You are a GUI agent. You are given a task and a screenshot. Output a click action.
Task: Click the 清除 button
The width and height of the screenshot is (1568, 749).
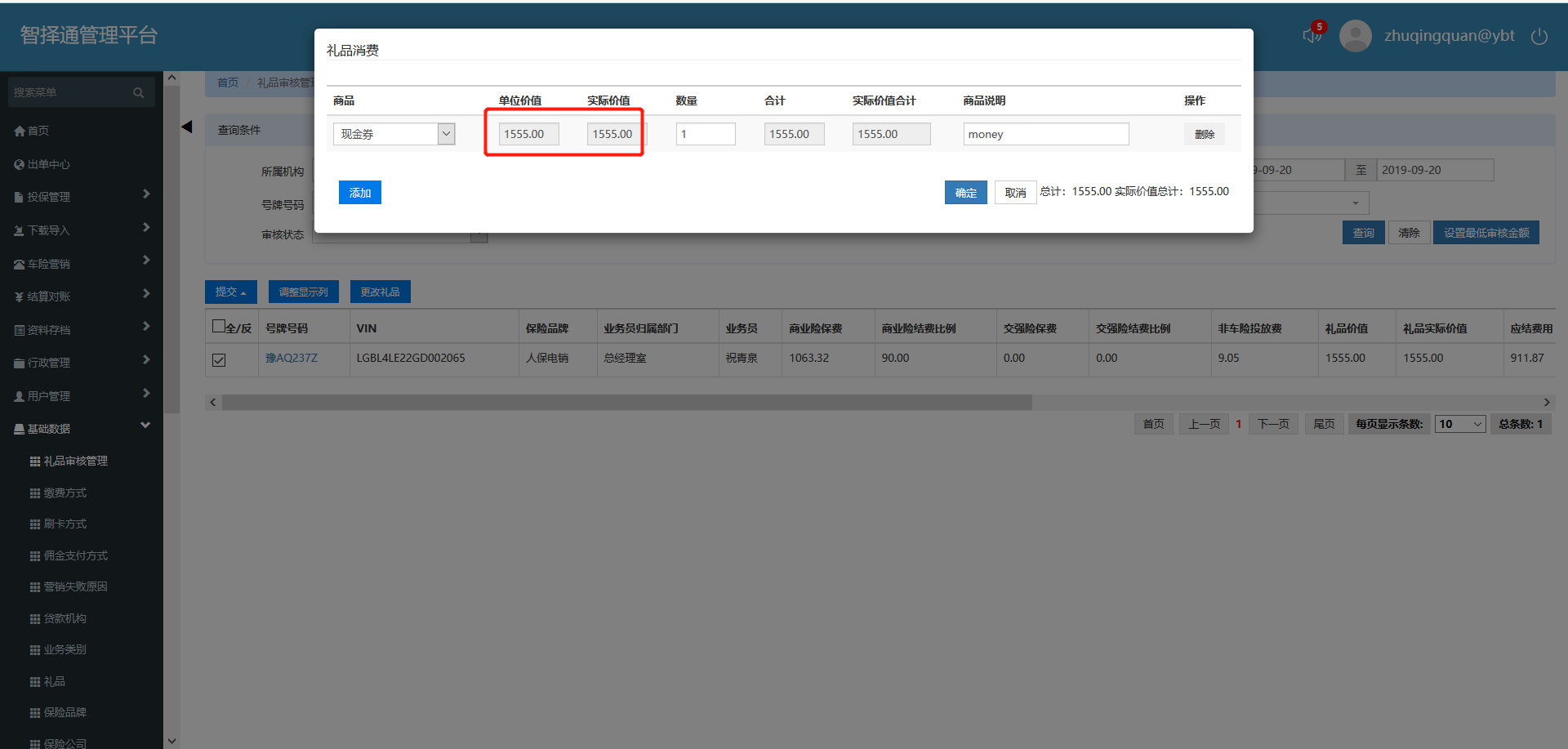(x=1410, y=233)
